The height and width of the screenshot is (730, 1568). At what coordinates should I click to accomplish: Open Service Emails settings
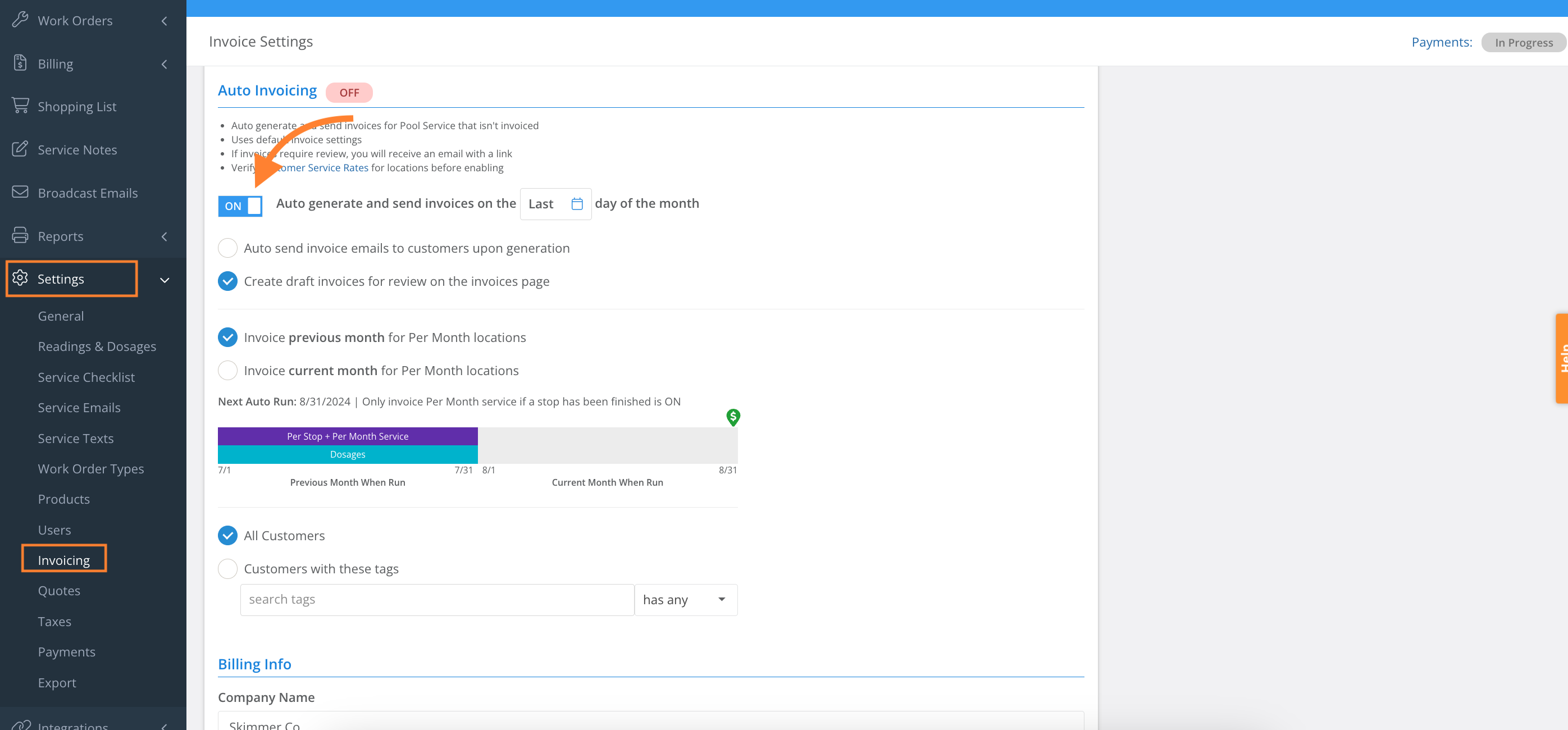pyautogui.click(x=79, y=407)
